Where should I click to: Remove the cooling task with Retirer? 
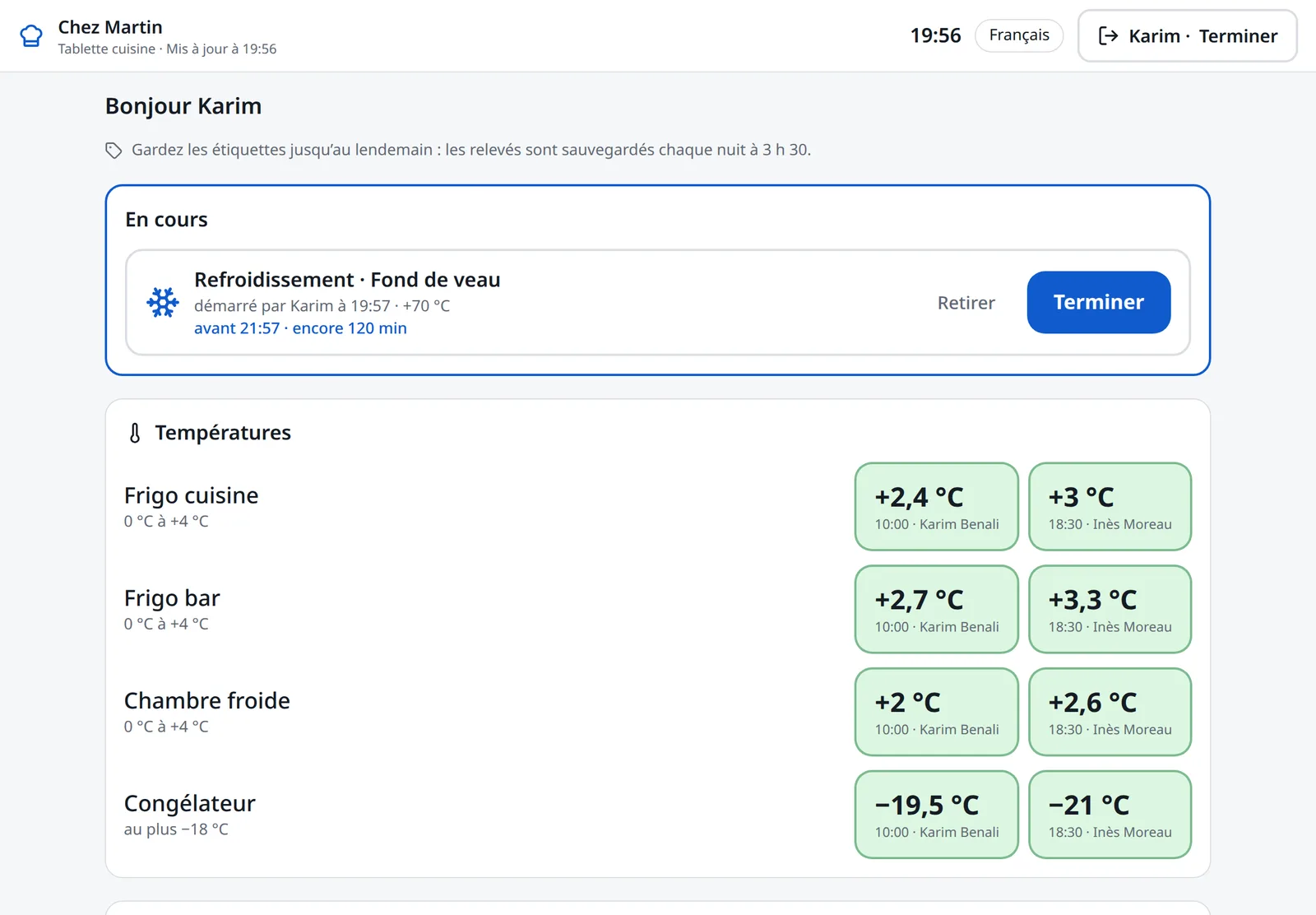pyautogui.click(x=966, y=303)
